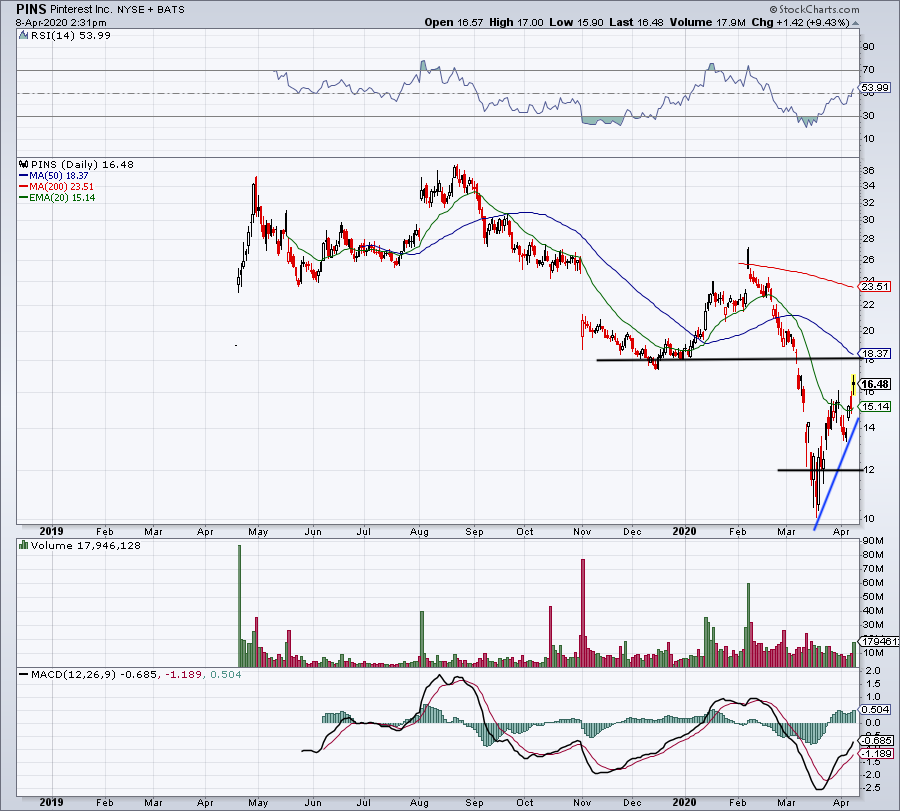The width and height of the screenshot is (900, 811).
Task: Click the 2020 label on price chart time axis
Action: 684,531
